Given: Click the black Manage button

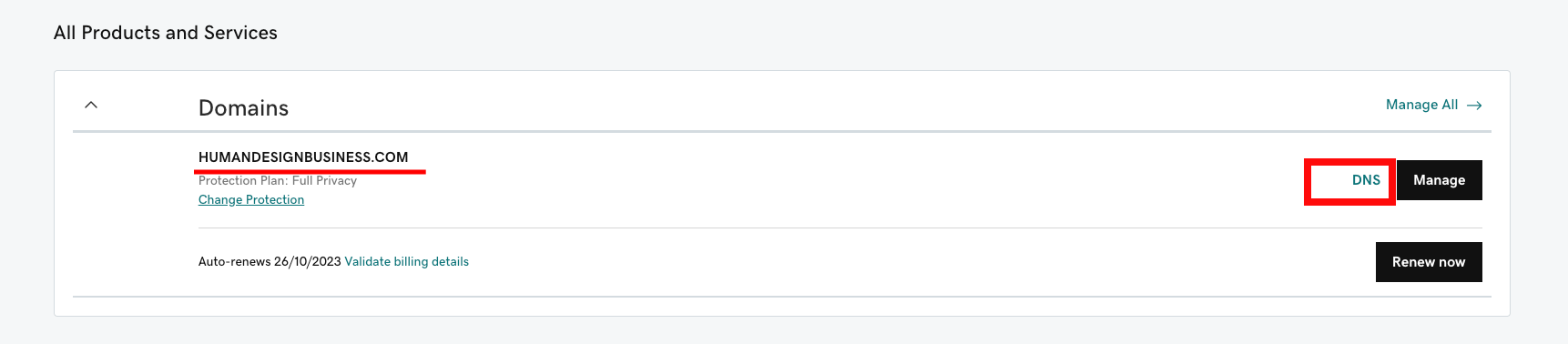Looking at the screenshot, I should pos(1439,180).
